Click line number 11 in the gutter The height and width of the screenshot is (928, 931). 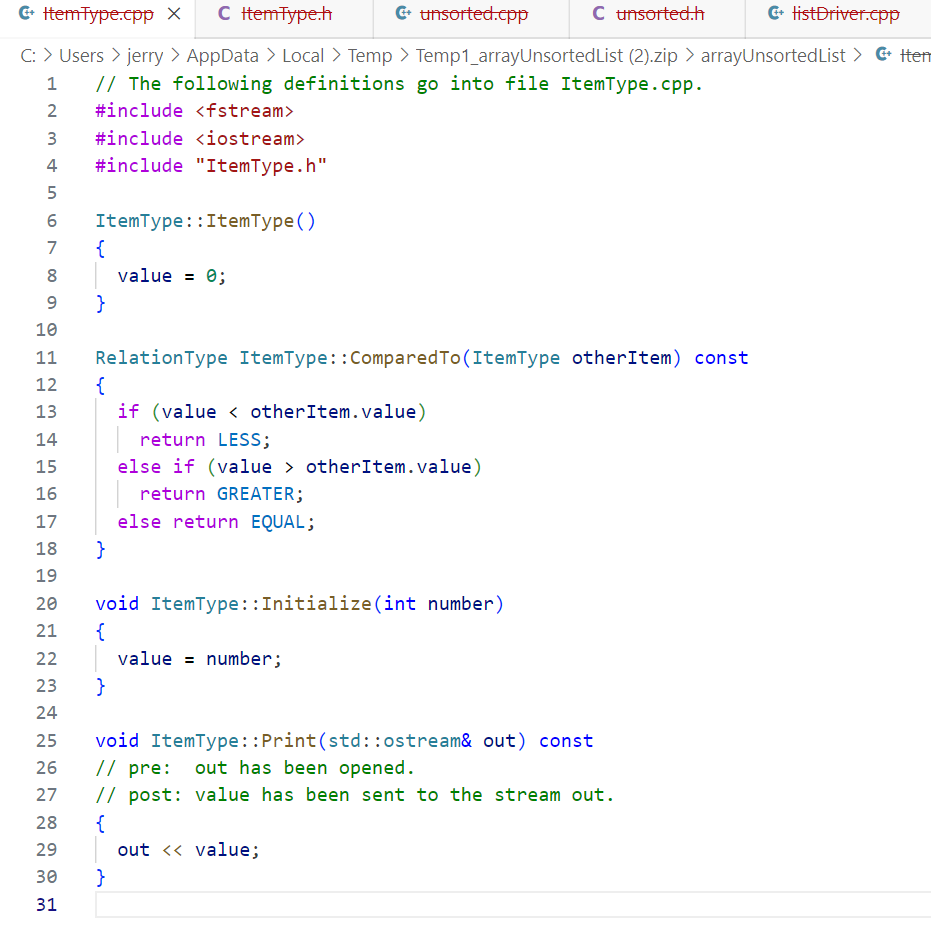click(46, 357)
